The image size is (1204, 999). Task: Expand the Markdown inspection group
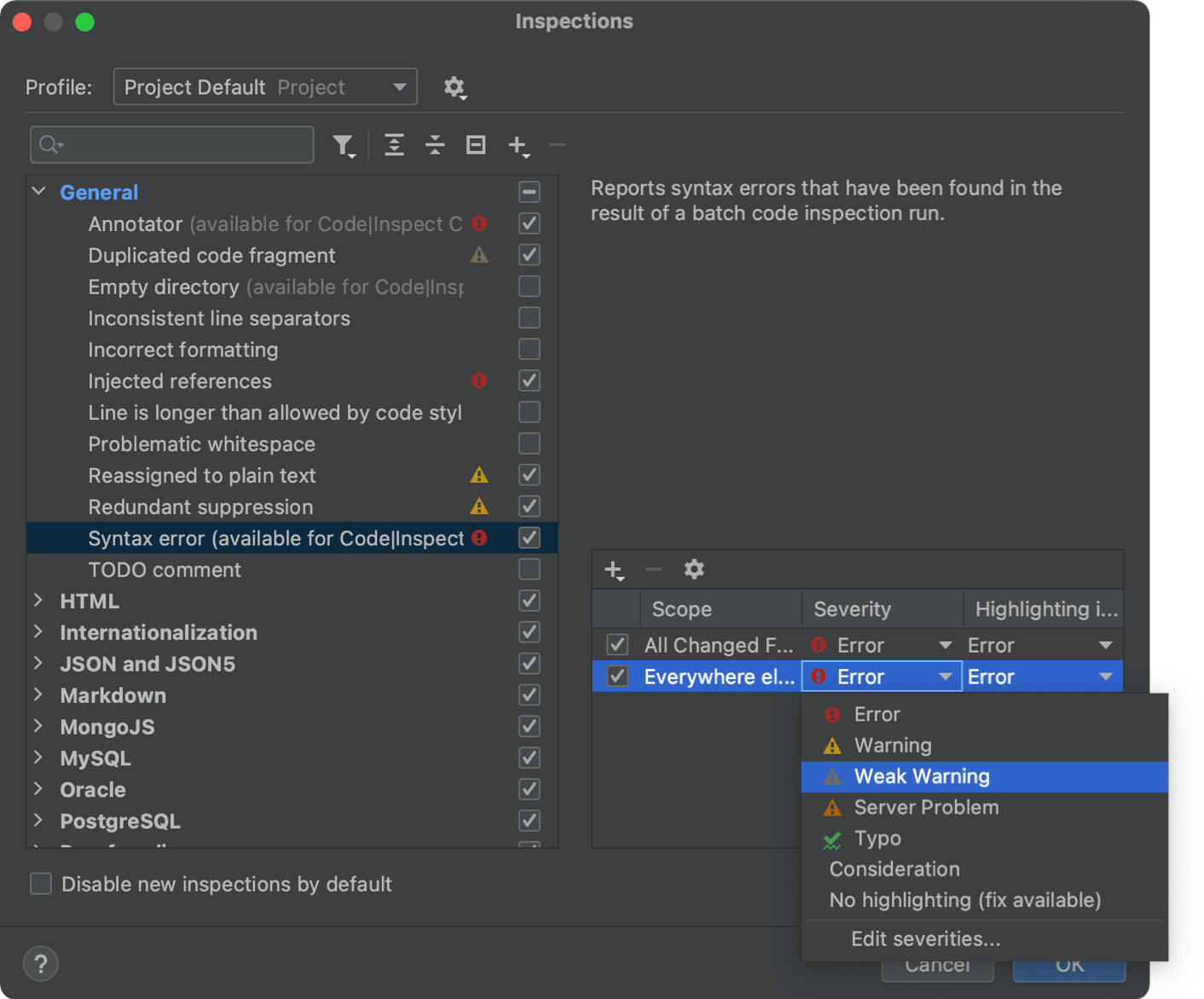38,695
